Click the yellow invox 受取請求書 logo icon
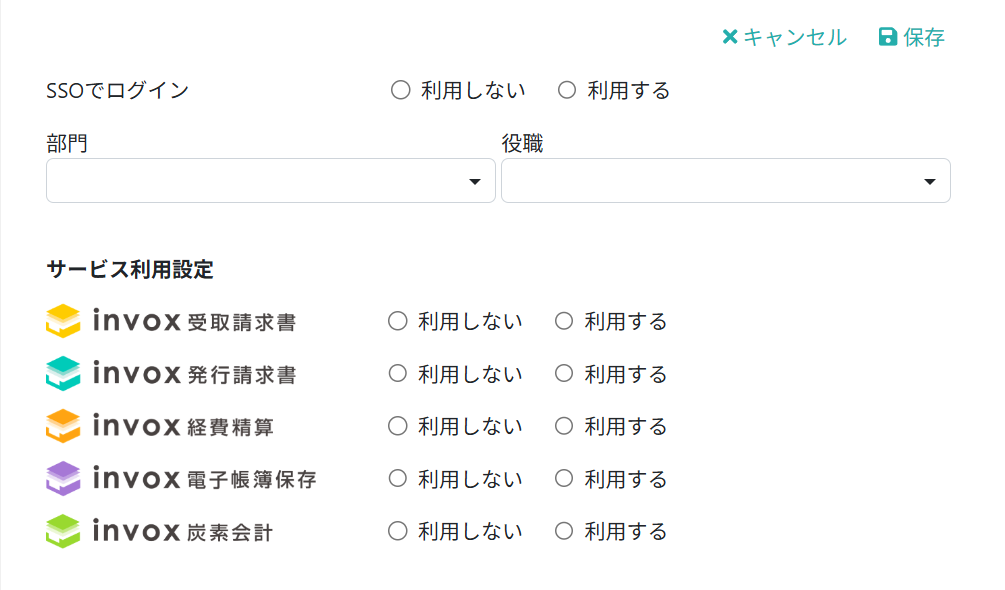Viewport: 1005px width, 590px height. pos(63,321)
